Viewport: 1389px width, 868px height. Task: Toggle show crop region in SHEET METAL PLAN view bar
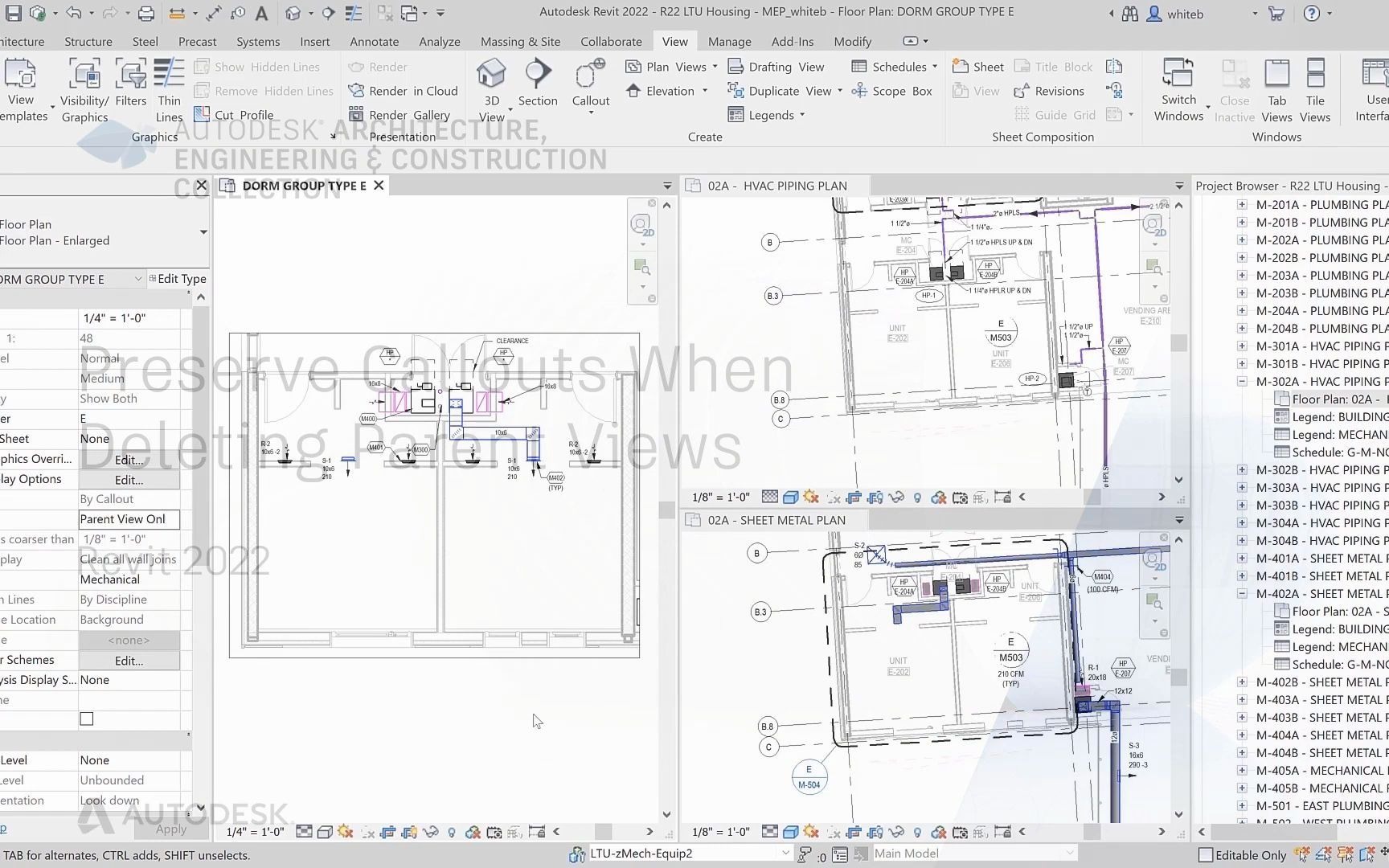(x=875, y=832)
